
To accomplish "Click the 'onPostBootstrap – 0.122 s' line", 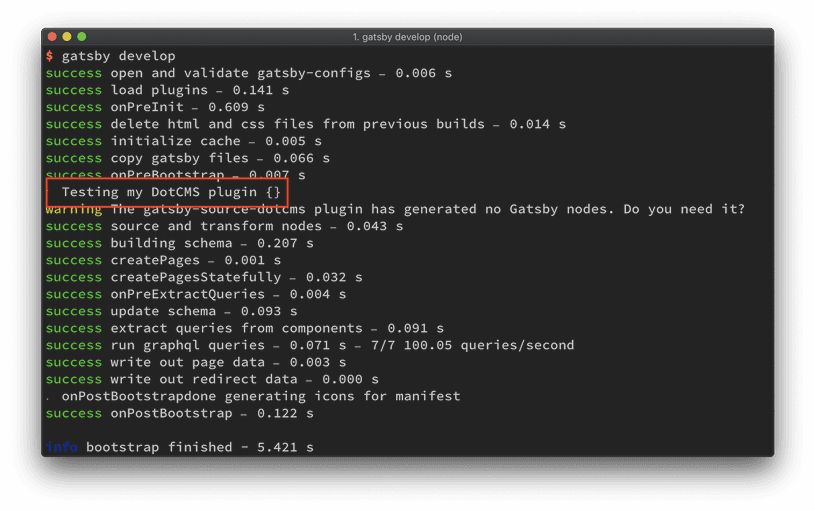I will tap(179, 413).
